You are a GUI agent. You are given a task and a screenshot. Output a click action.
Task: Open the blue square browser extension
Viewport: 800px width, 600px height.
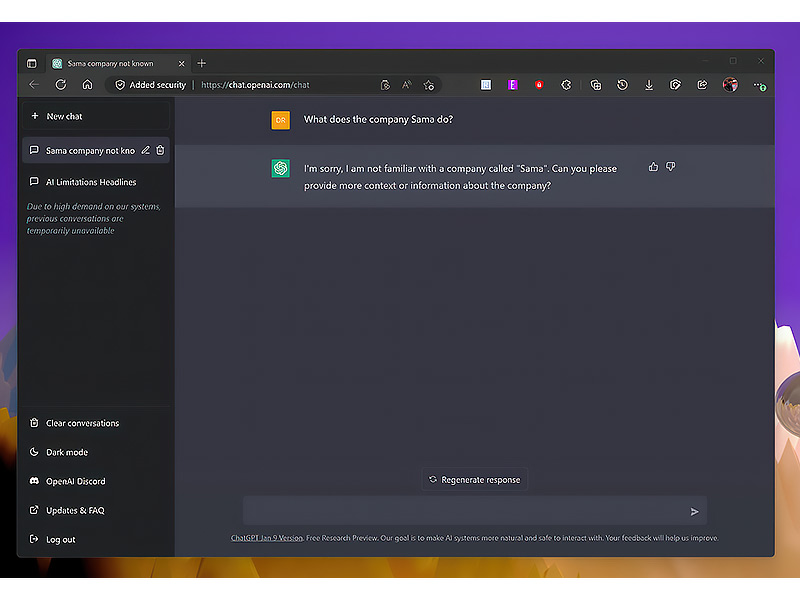pos(486,85)
